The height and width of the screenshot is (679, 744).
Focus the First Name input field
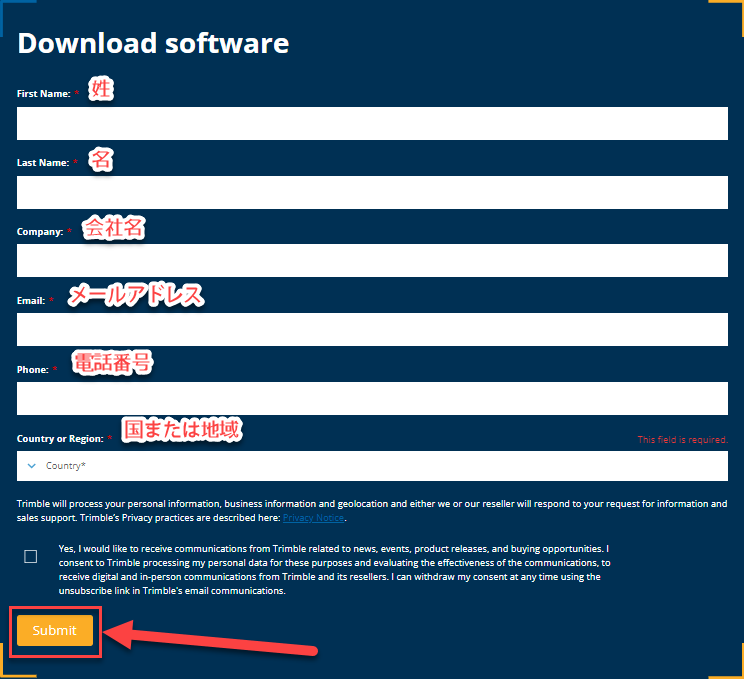point(372,124)
